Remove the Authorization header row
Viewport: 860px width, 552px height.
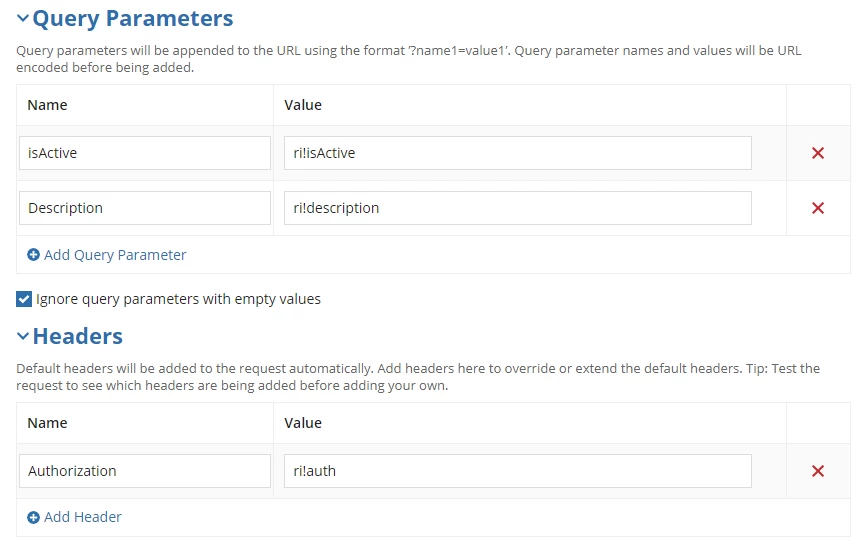tap(818, 471)
